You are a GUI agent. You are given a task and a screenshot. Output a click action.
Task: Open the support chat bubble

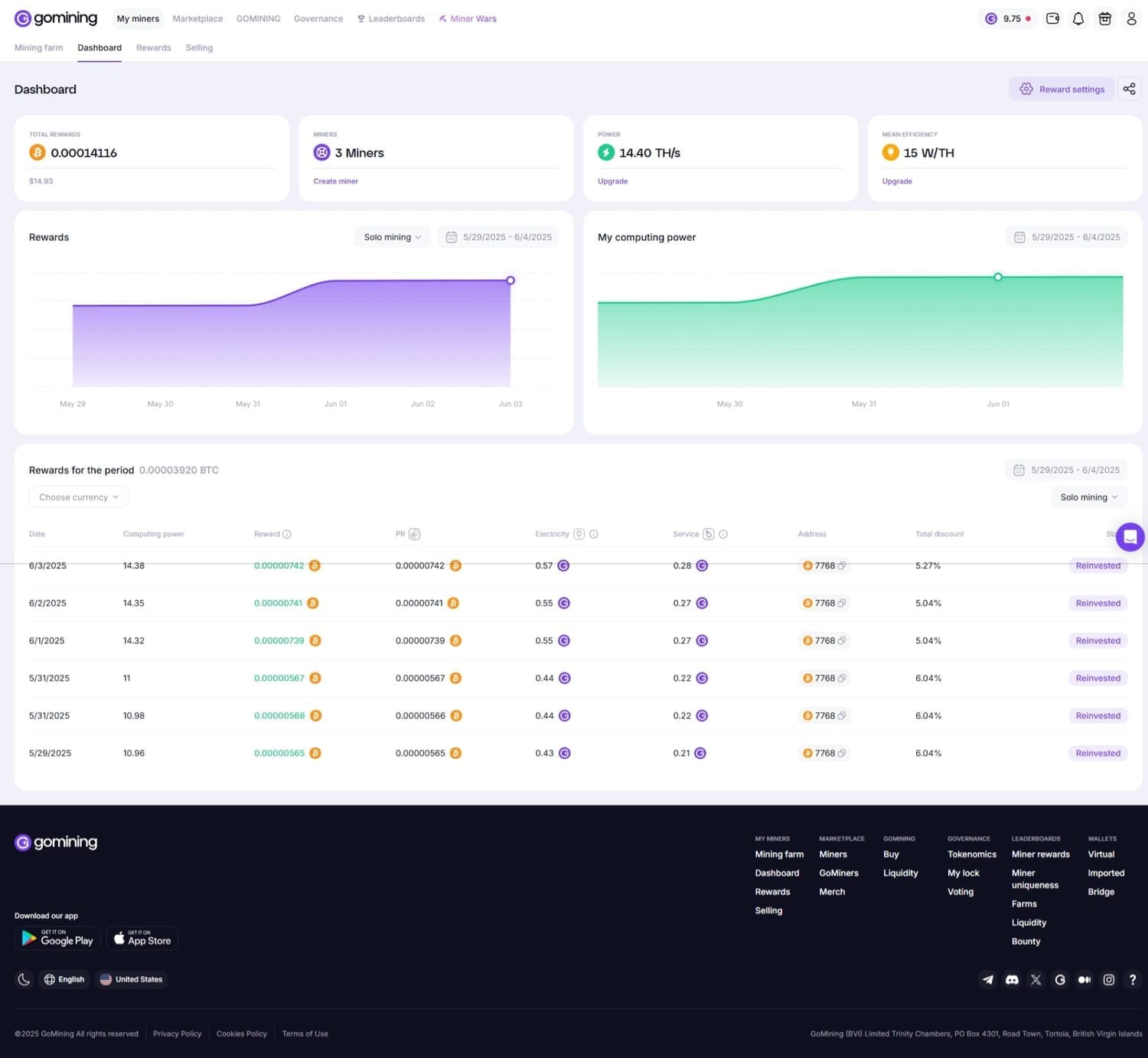1130,537
